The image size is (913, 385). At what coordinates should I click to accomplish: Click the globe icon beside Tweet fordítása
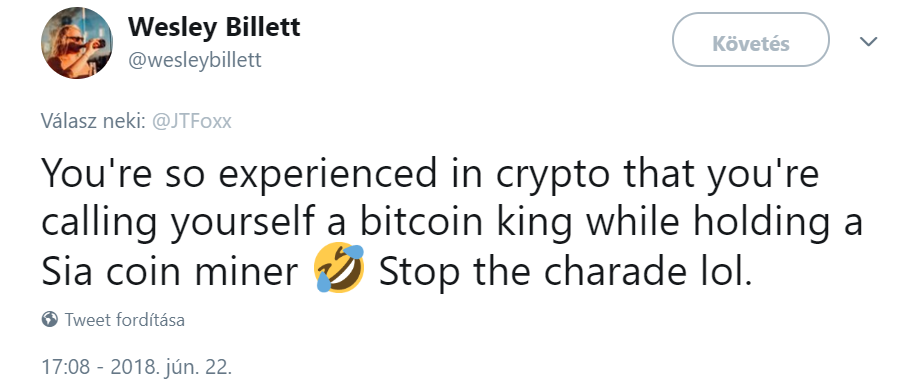[50, 319]
